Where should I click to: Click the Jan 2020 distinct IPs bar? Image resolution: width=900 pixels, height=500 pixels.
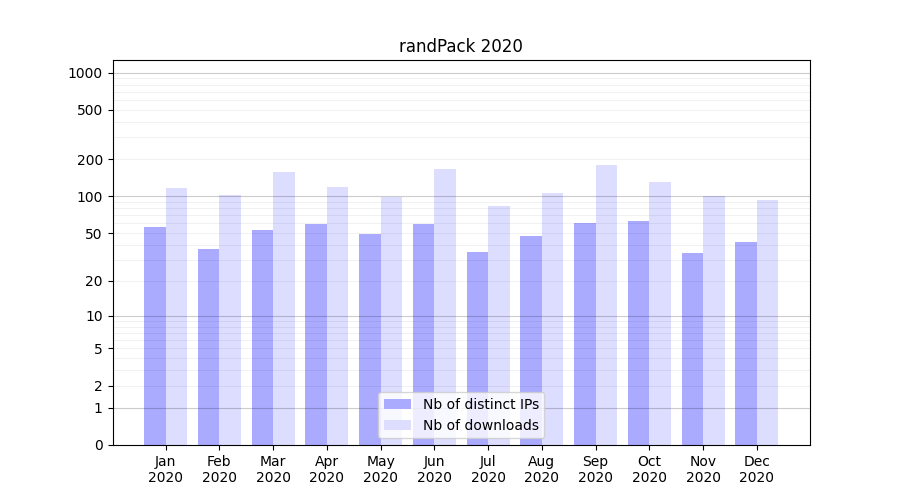[155, 335]
